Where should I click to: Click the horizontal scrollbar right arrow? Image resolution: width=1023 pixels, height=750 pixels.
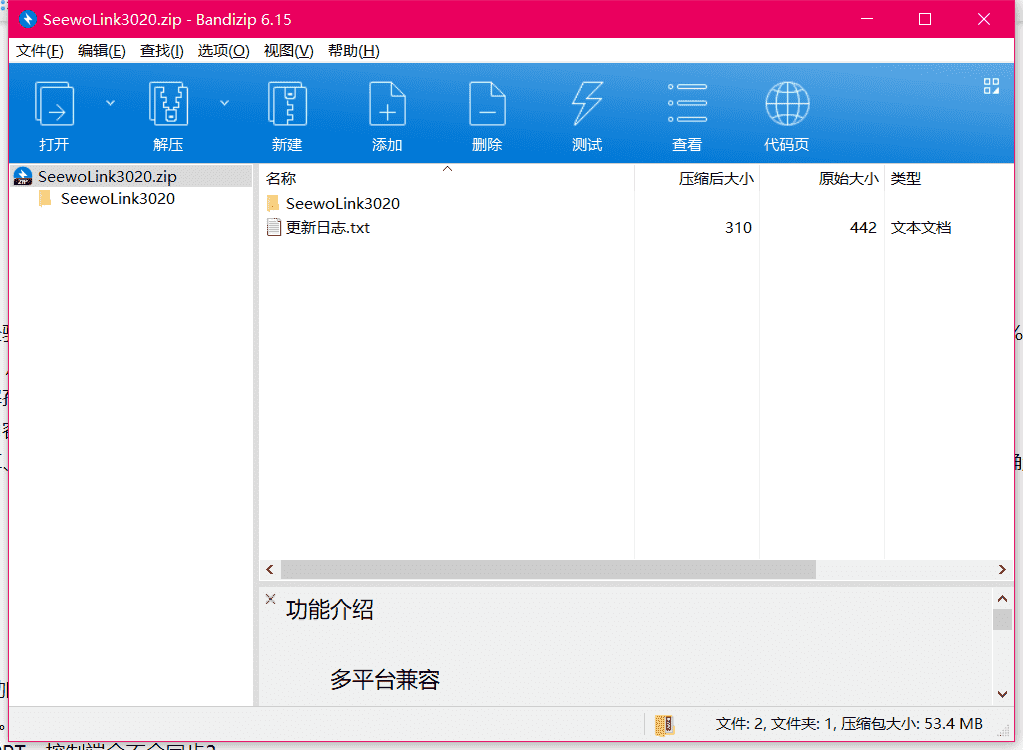(x=1002, y=569)
